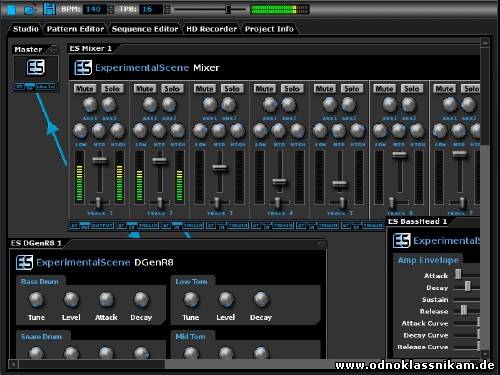The height and width of the screenshot is (375, 500).
Task: Click the 'ES DGenR8 1' module title
Action: [36, 243]
